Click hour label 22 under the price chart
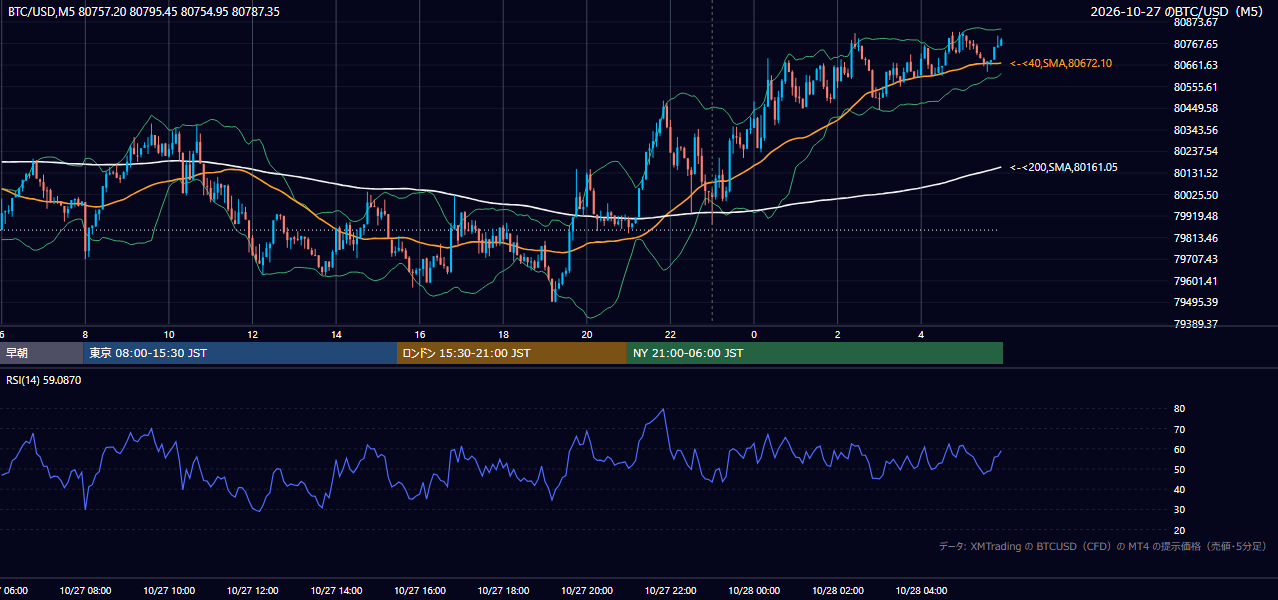Image resolution: width=1278 pixels, height=600 pixels. tap(670, 334)
